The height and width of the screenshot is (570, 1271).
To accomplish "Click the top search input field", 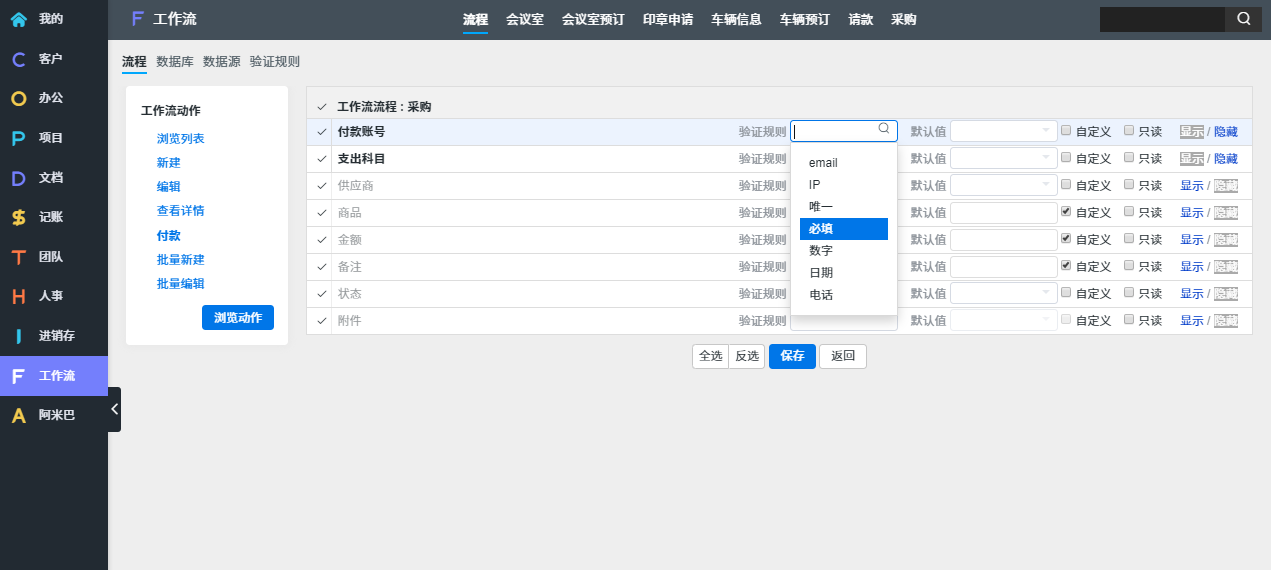I will click(x=1161, y=19).
